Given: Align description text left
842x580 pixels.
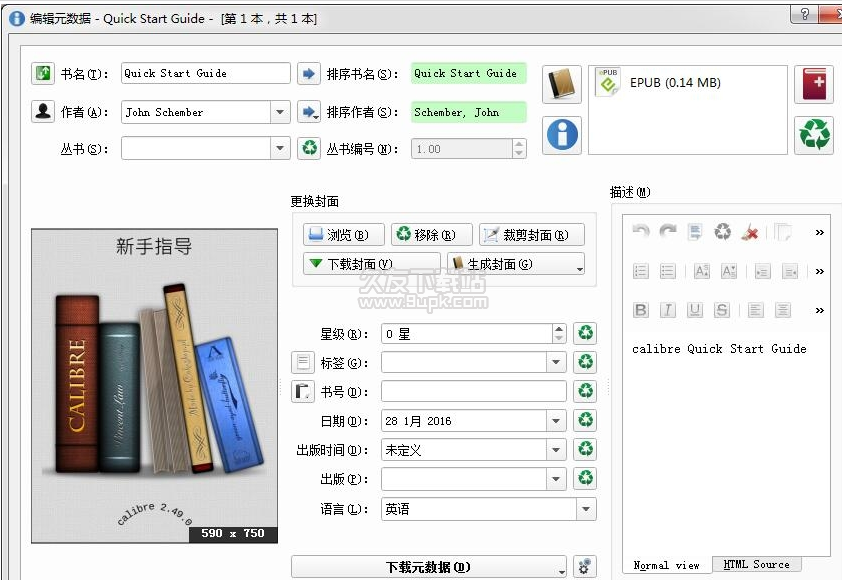Looking at the screenshot, I should click(756, 310).
